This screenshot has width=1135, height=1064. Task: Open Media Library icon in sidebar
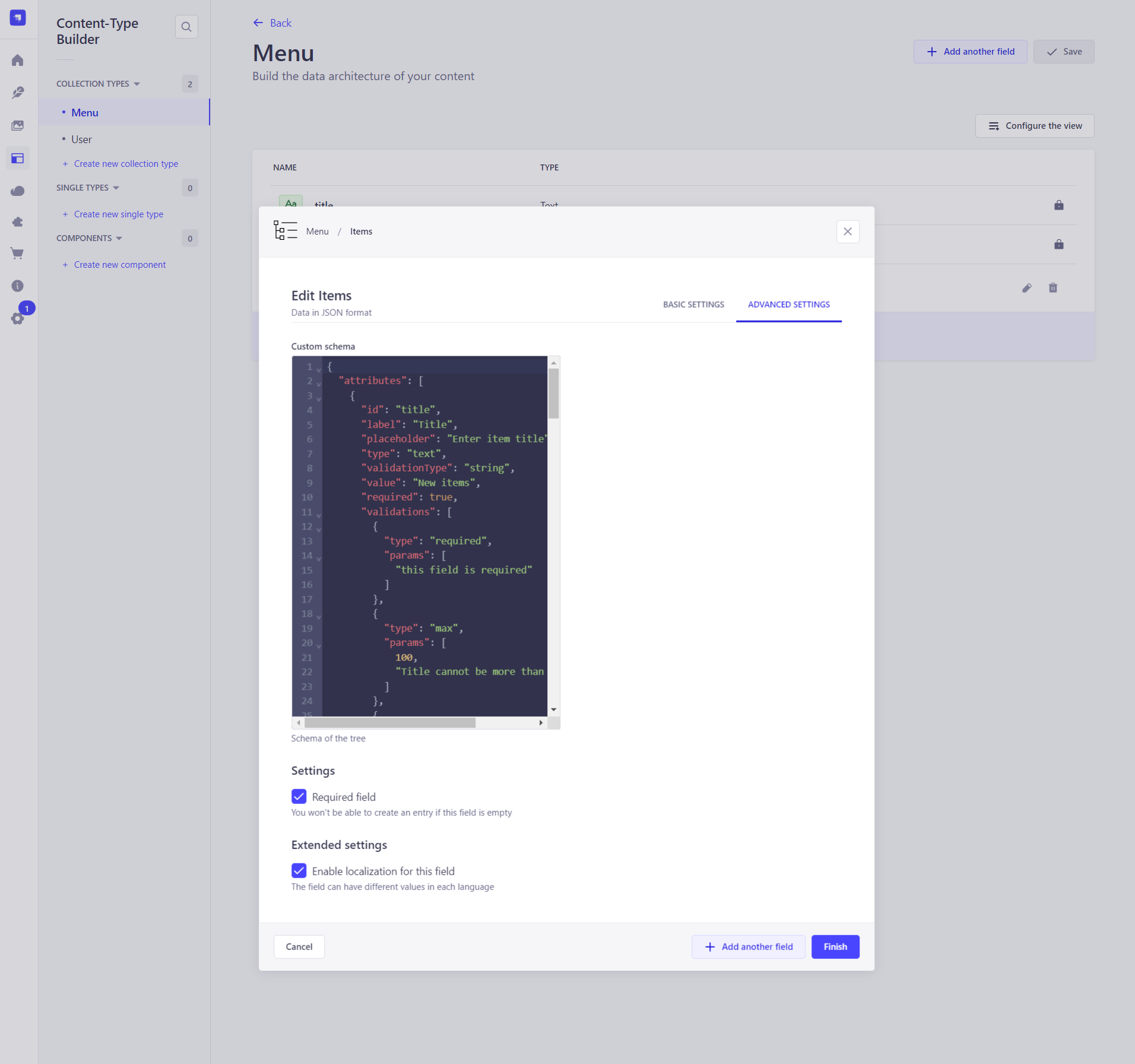(18, 125)
